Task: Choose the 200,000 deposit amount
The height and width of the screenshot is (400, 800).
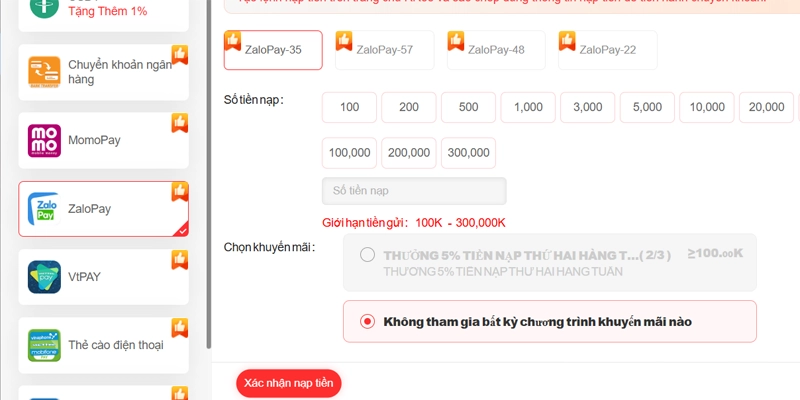Action: [x=409, y=153]
